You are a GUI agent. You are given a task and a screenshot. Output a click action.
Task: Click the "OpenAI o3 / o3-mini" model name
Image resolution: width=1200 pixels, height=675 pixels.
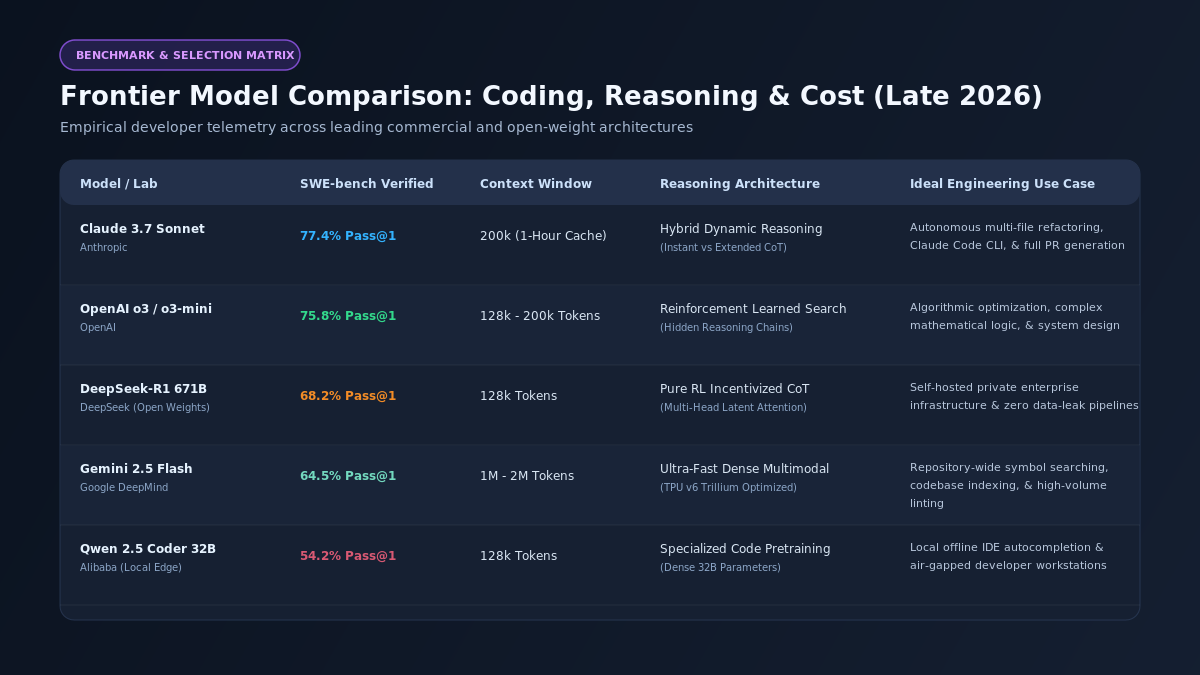[x=146, y=309]
